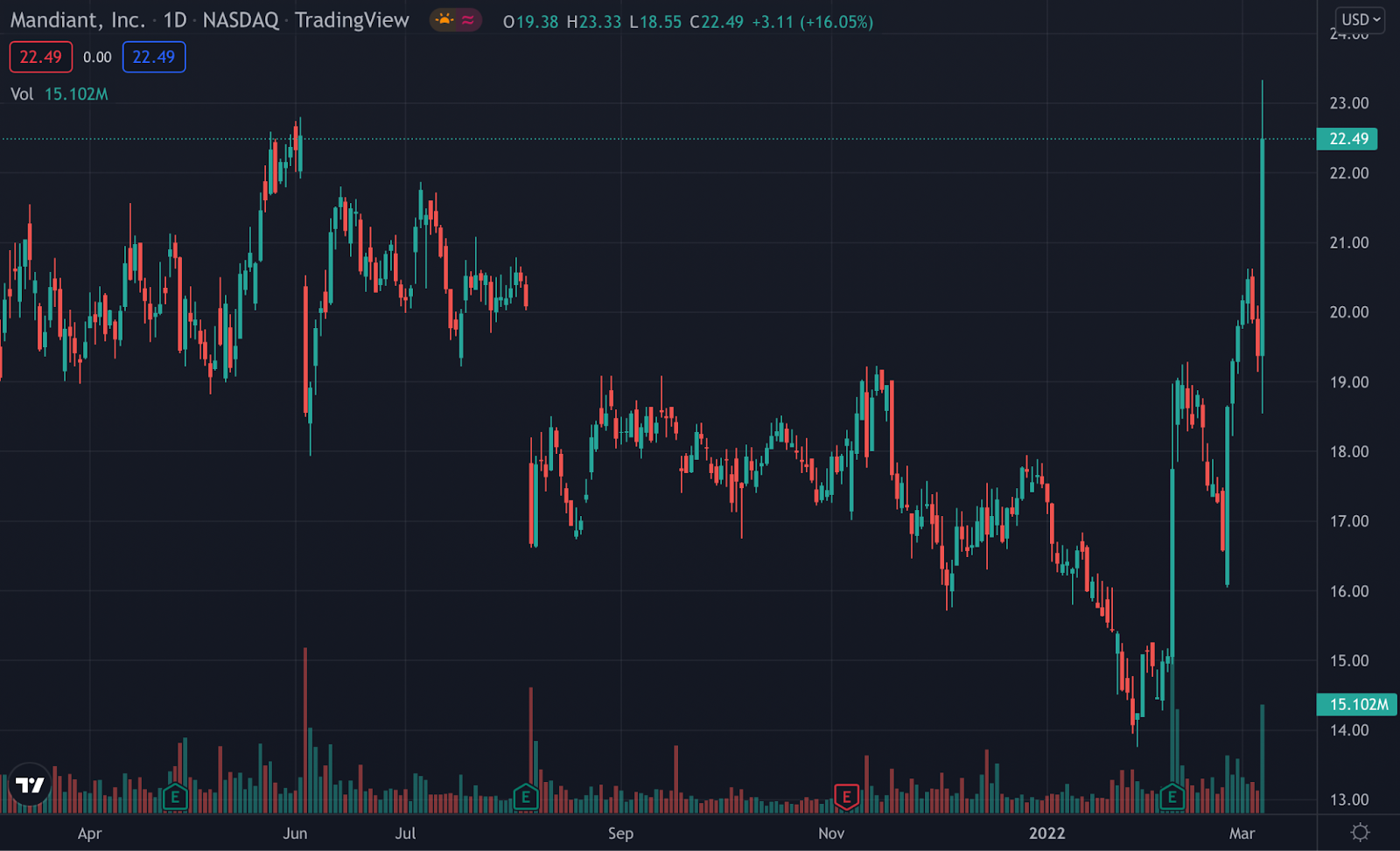Click the 2022 label on time axis
The width and height of the screenshot is (1400, 851).
1047,834
